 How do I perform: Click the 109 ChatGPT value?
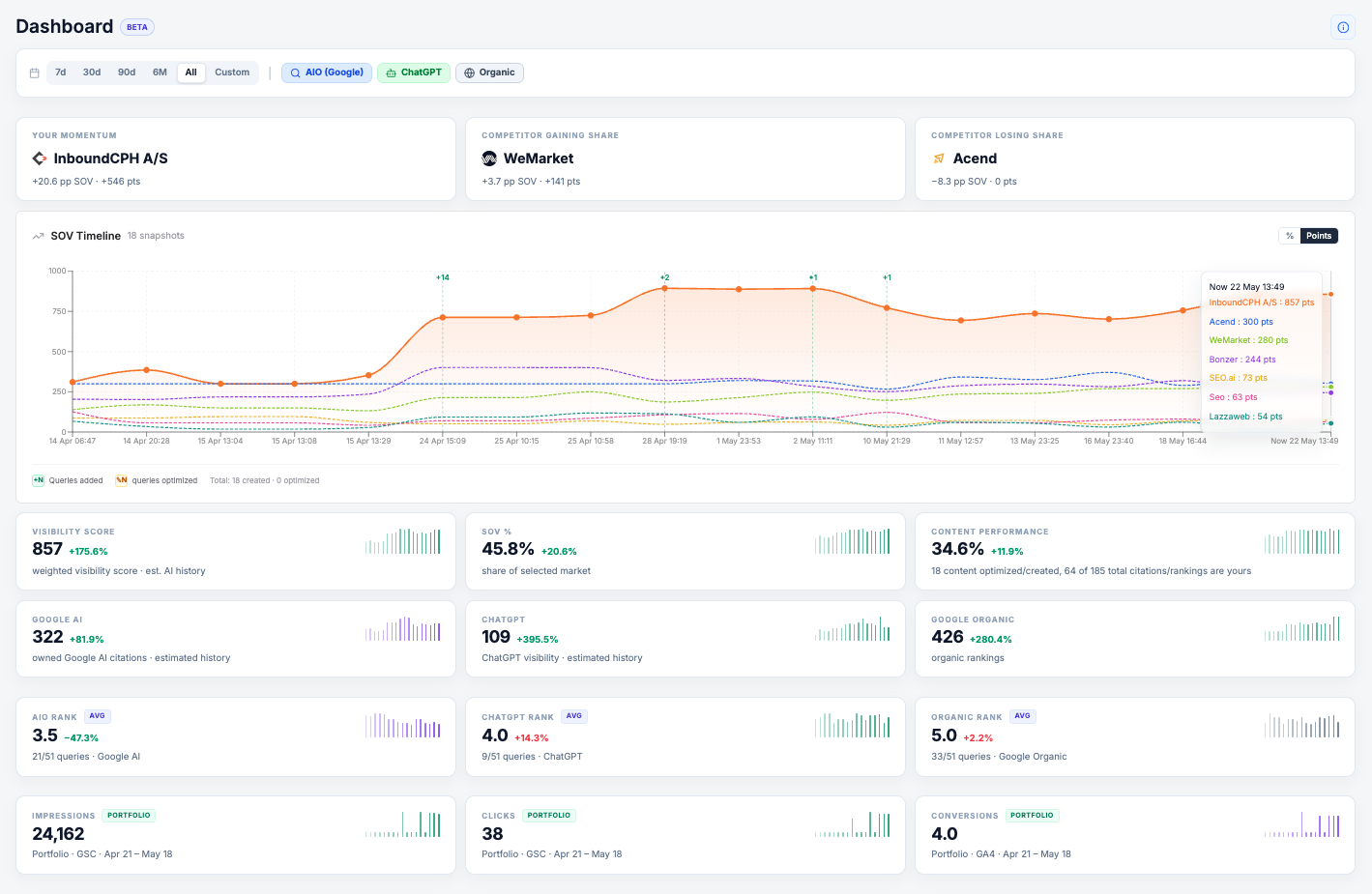(496, 637)
